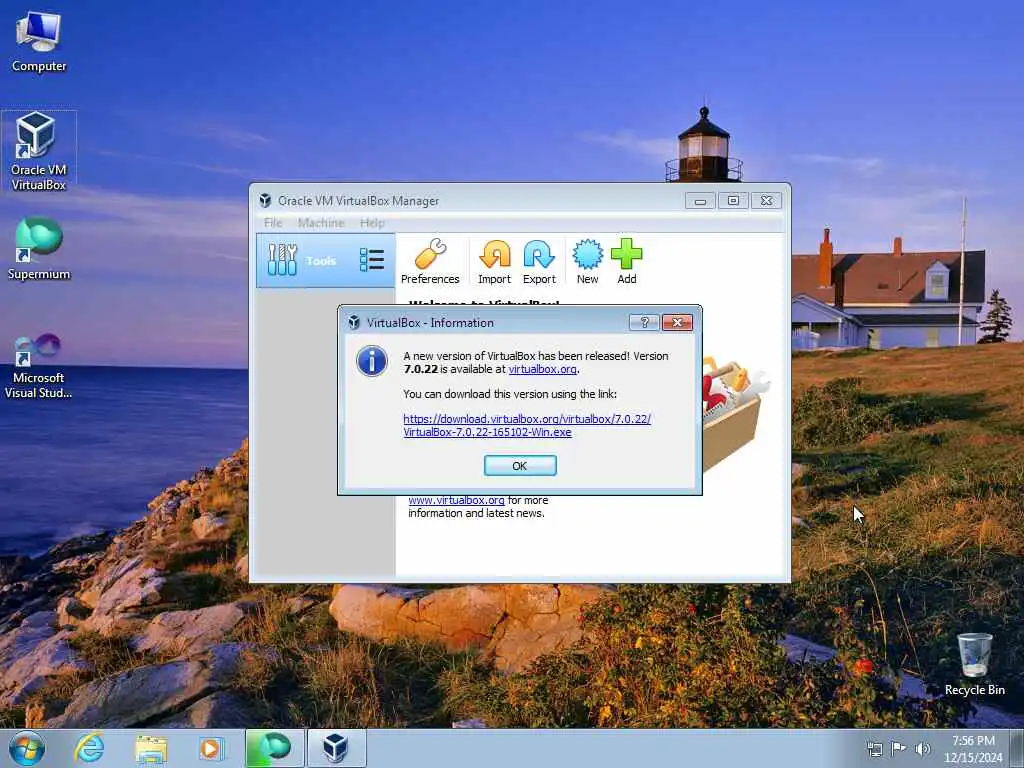Select the Oracle VM VirtualBox desktop shortcut
The height and width of the screenshot is (768, 1024).
[39, 152]
